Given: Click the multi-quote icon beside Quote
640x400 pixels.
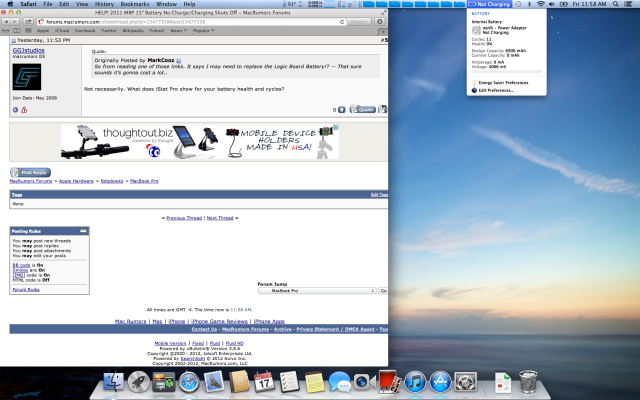Looking at the screenshot, I should [383, 109].
